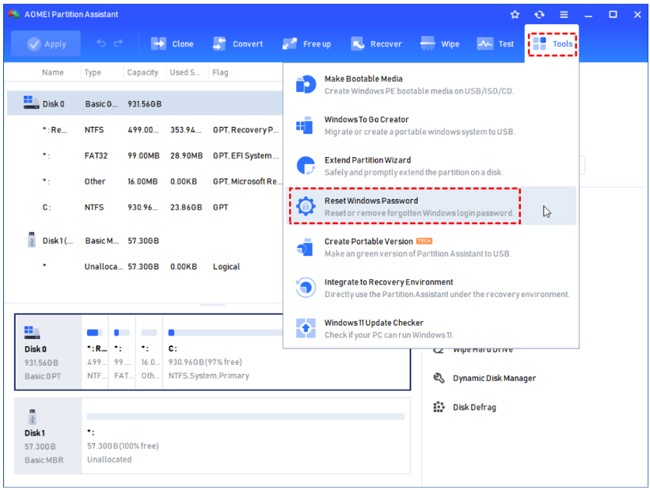The width and height of the screenshot is (650, 490).
Task: Open the Wipe toolbar menu
Action: 439,44
